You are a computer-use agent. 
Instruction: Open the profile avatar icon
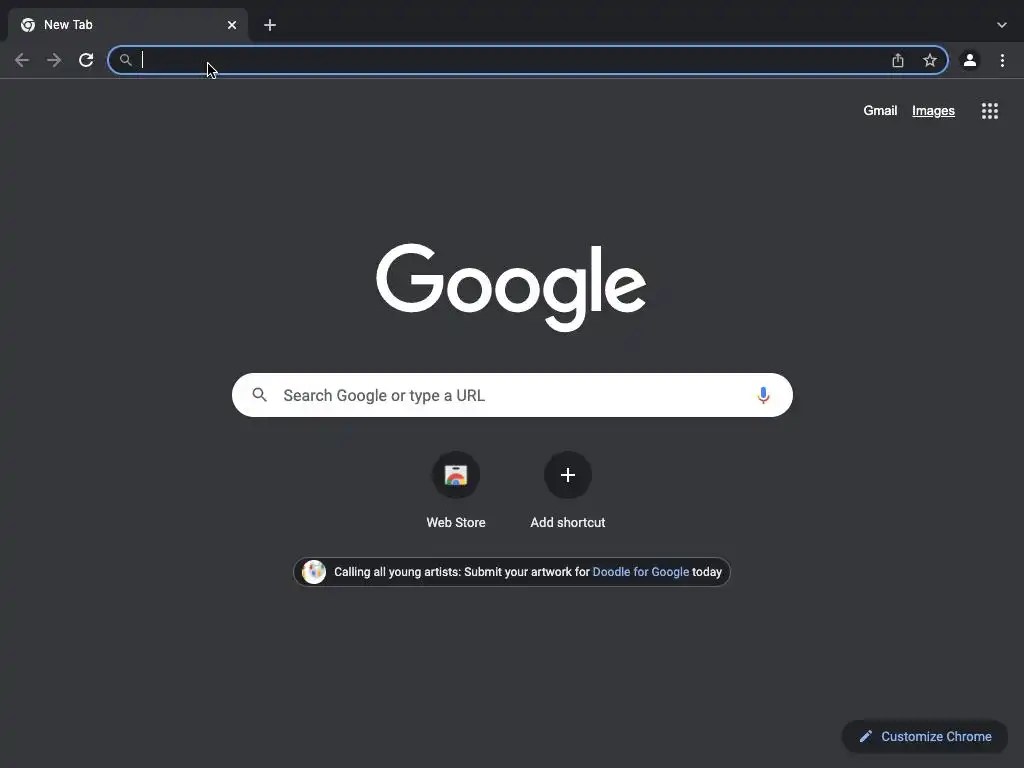970,60
